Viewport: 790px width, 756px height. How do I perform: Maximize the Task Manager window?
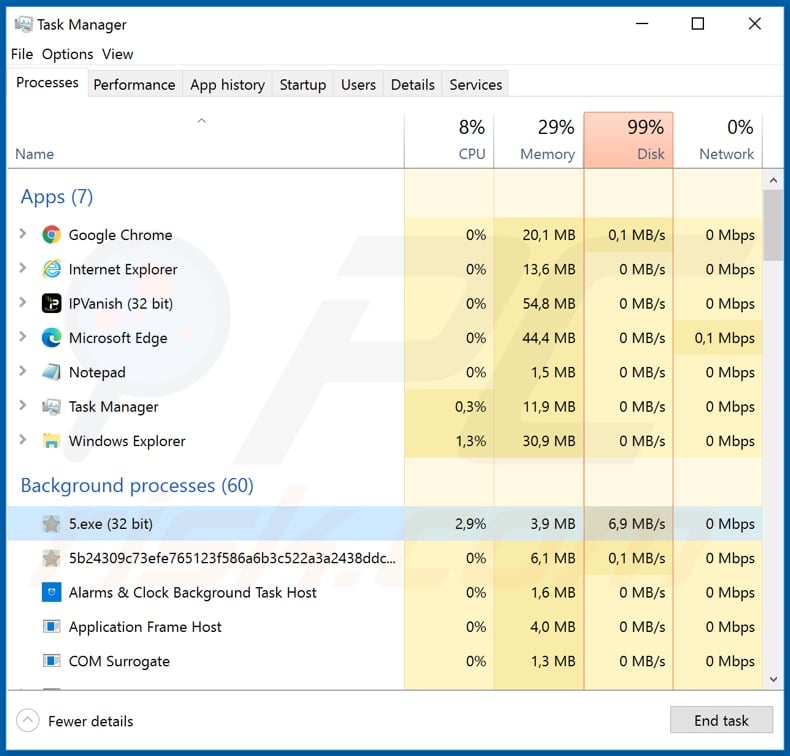coord(698,24)
